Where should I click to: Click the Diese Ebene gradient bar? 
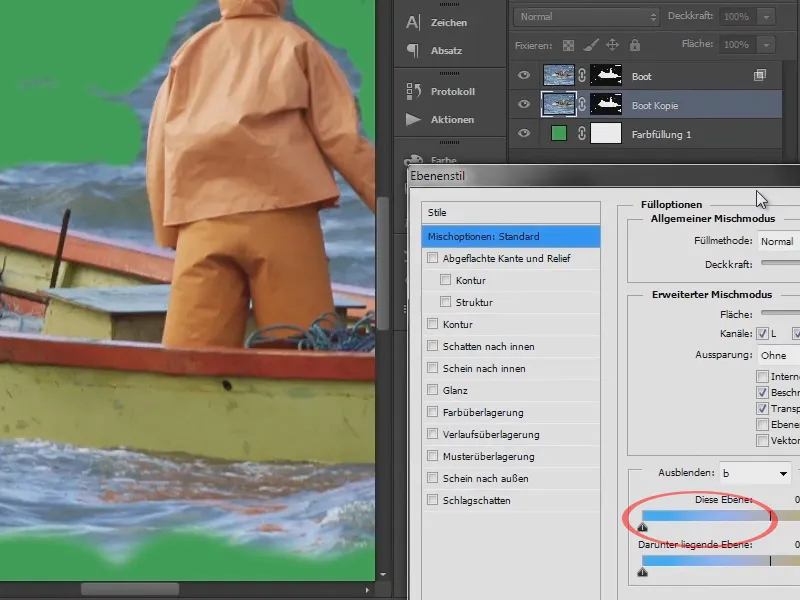tap(720, 516)
